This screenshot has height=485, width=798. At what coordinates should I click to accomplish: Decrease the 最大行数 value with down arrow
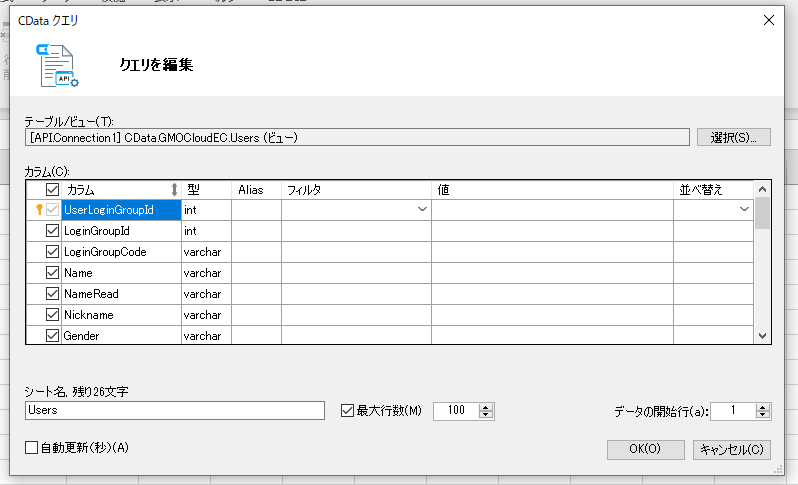tap(486, 414)
